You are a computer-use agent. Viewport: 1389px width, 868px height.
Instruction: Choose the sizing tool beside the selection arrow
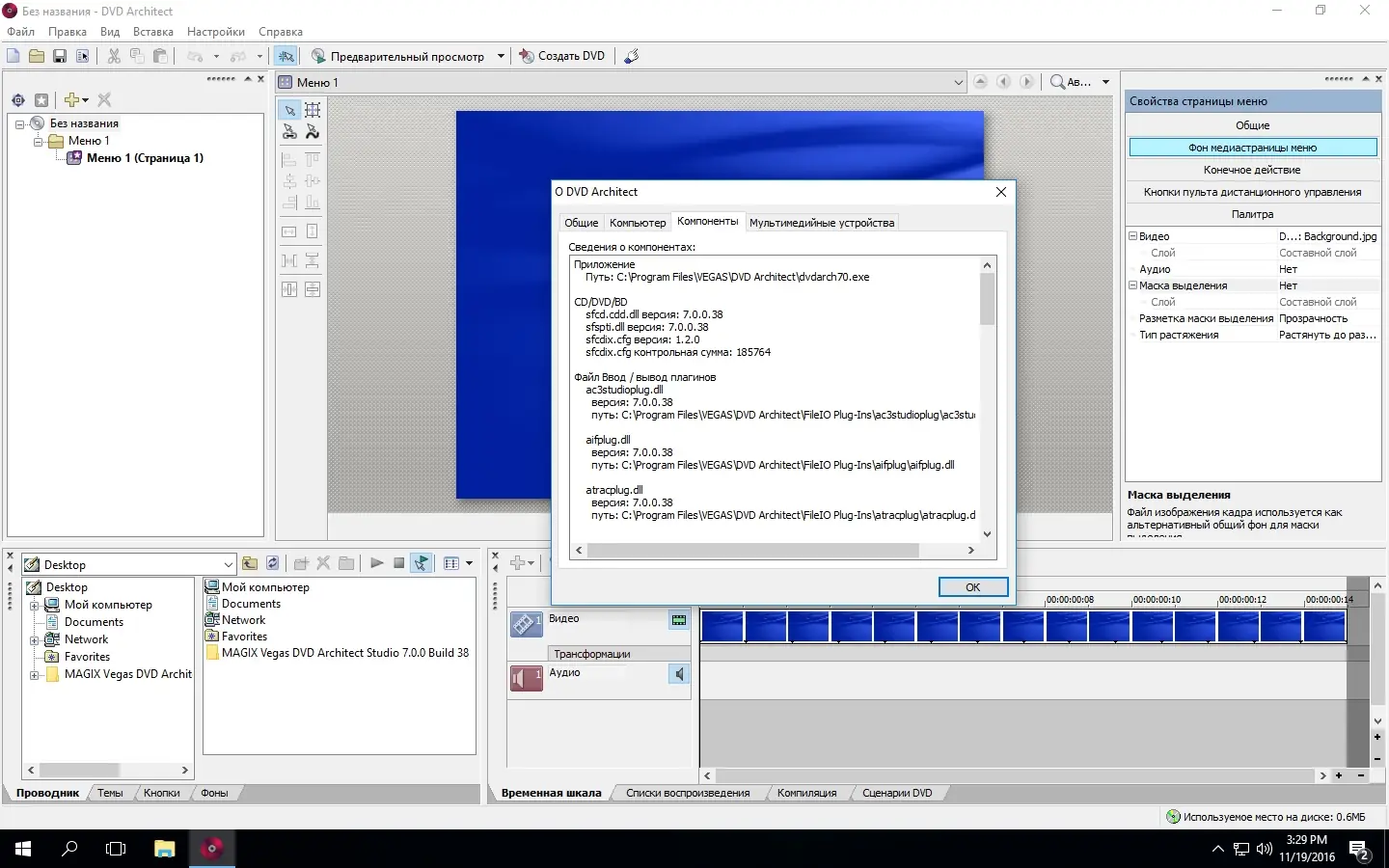[313, 110]
